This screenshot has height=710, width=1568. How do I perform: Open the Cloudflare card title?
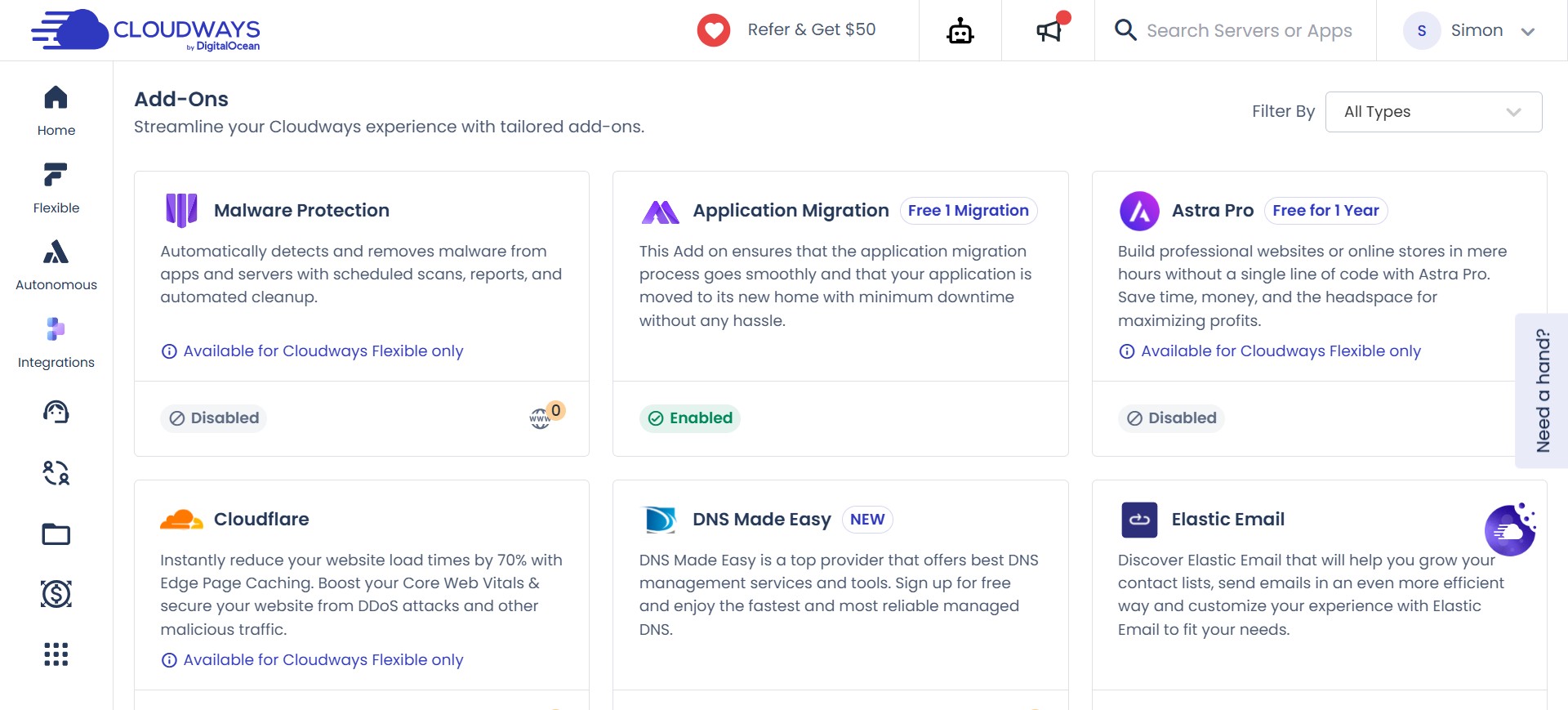[261, 520]
